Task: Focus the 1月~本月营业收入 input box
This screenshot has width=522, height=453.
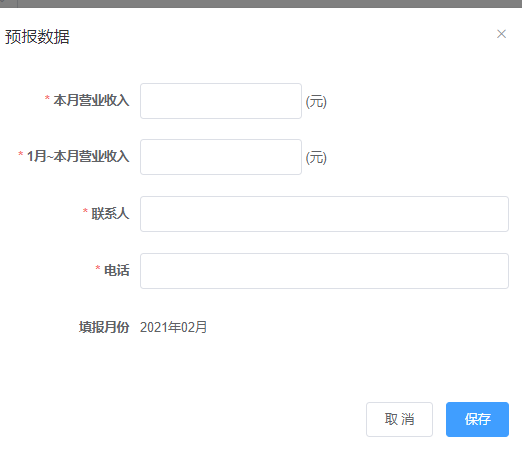Action: (221, 157)
